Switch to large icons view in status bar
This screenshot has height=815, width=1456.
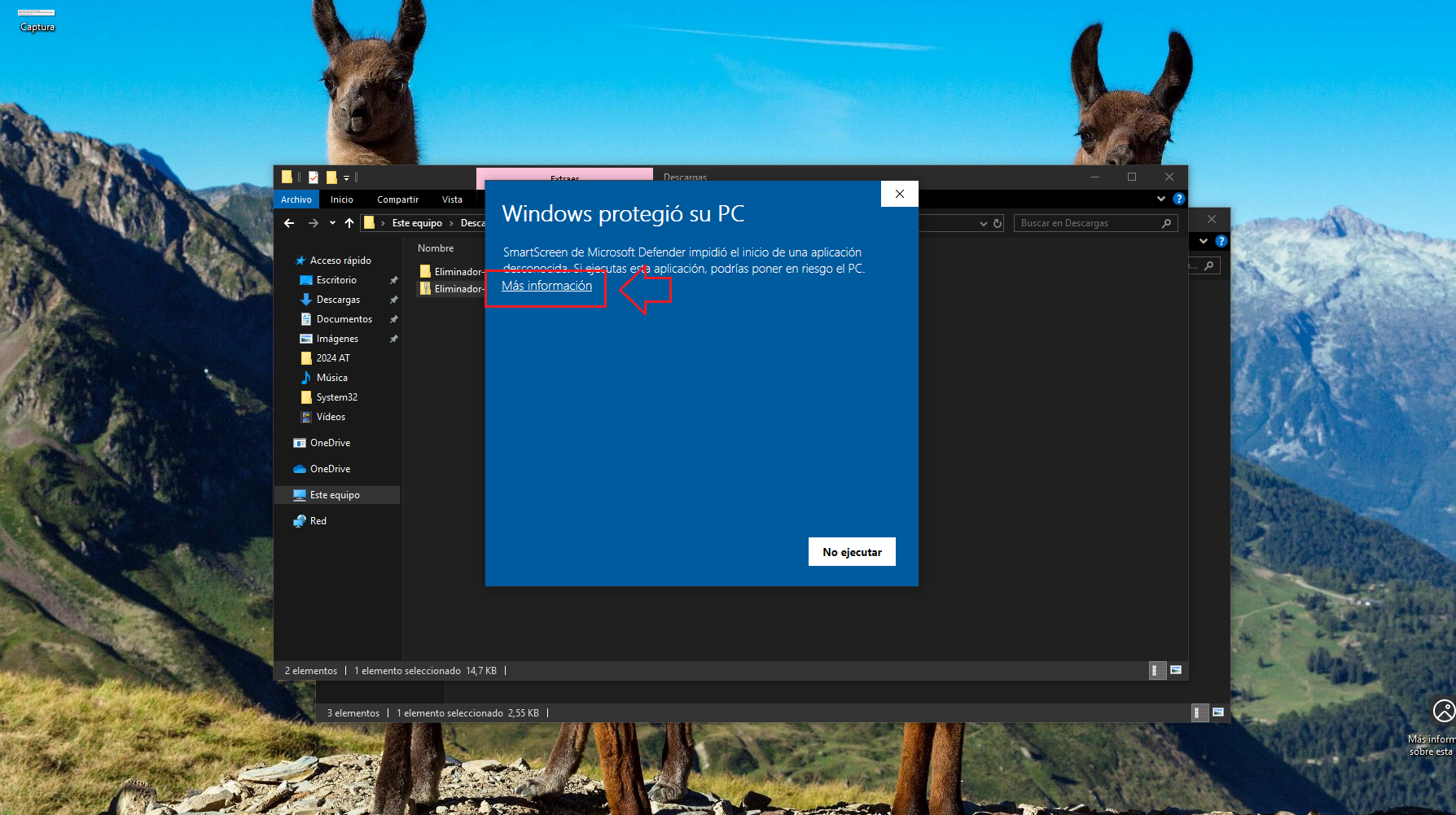[1175, 670]
